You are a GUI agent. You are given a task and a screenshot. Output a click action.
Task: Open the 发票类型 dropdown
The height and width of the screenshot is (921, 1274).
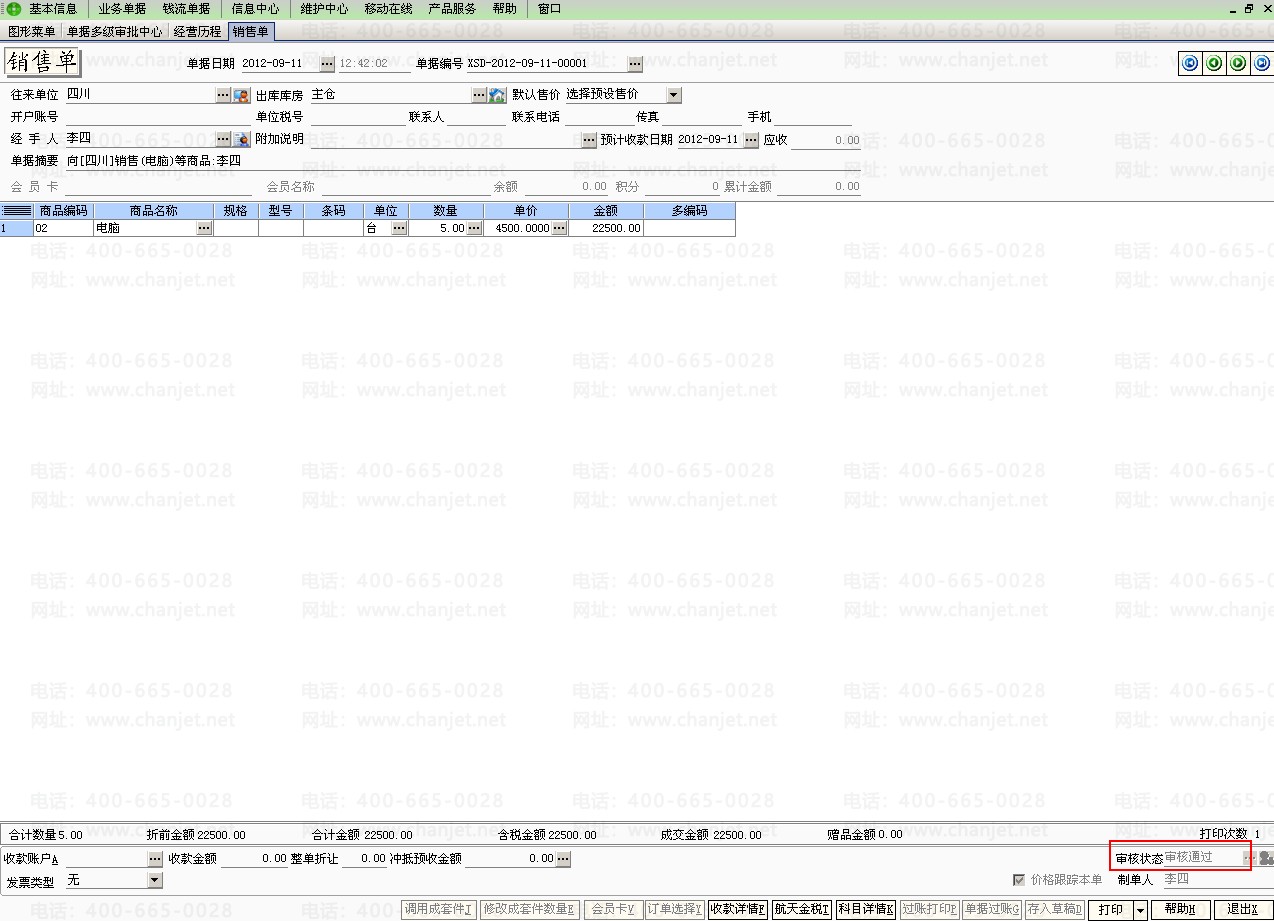coord(154,880)
